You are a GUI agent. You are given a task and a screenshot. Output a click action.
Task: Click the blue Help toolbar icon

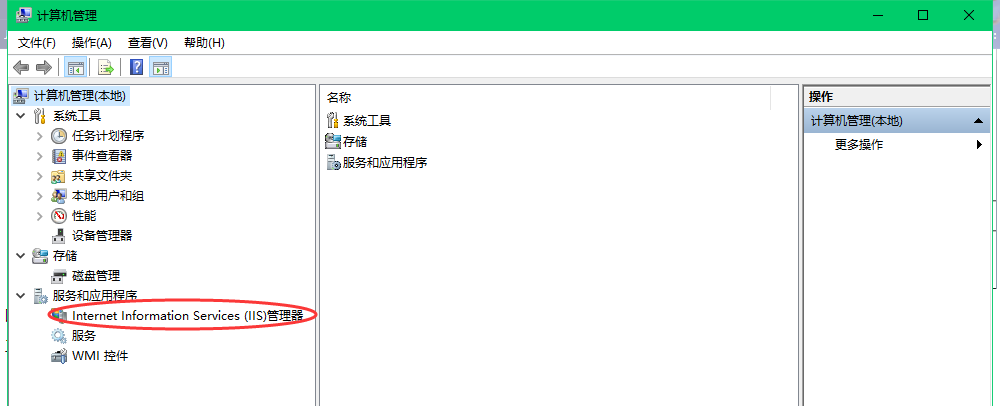tap(136, 67)
